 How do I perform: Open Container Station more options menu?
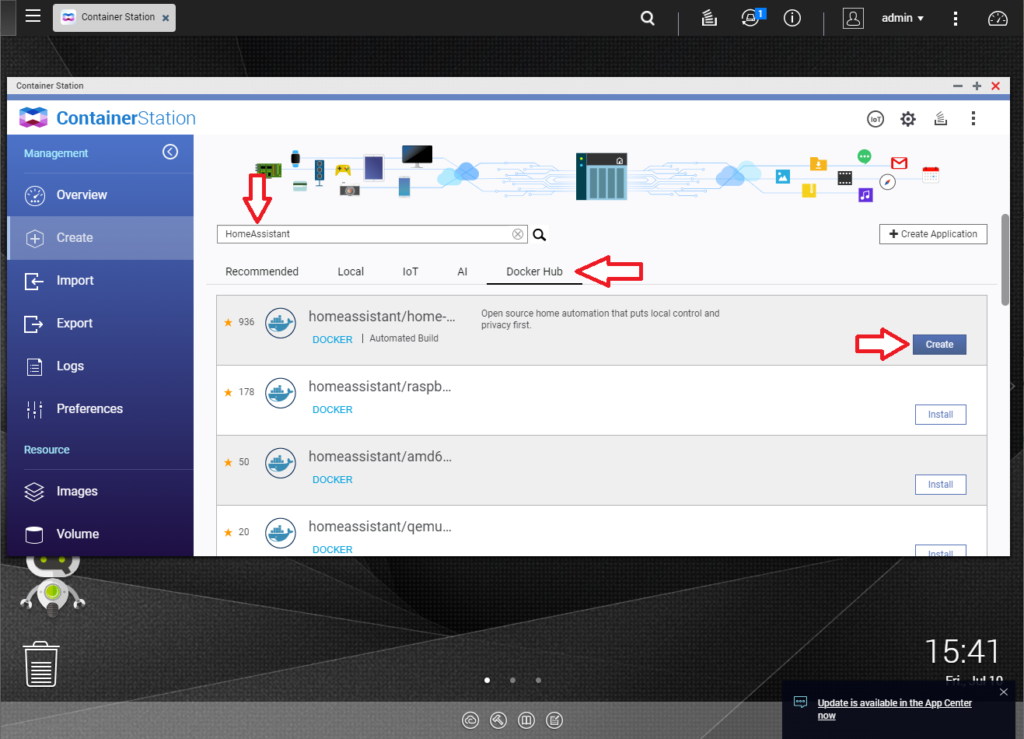[973, 118]
